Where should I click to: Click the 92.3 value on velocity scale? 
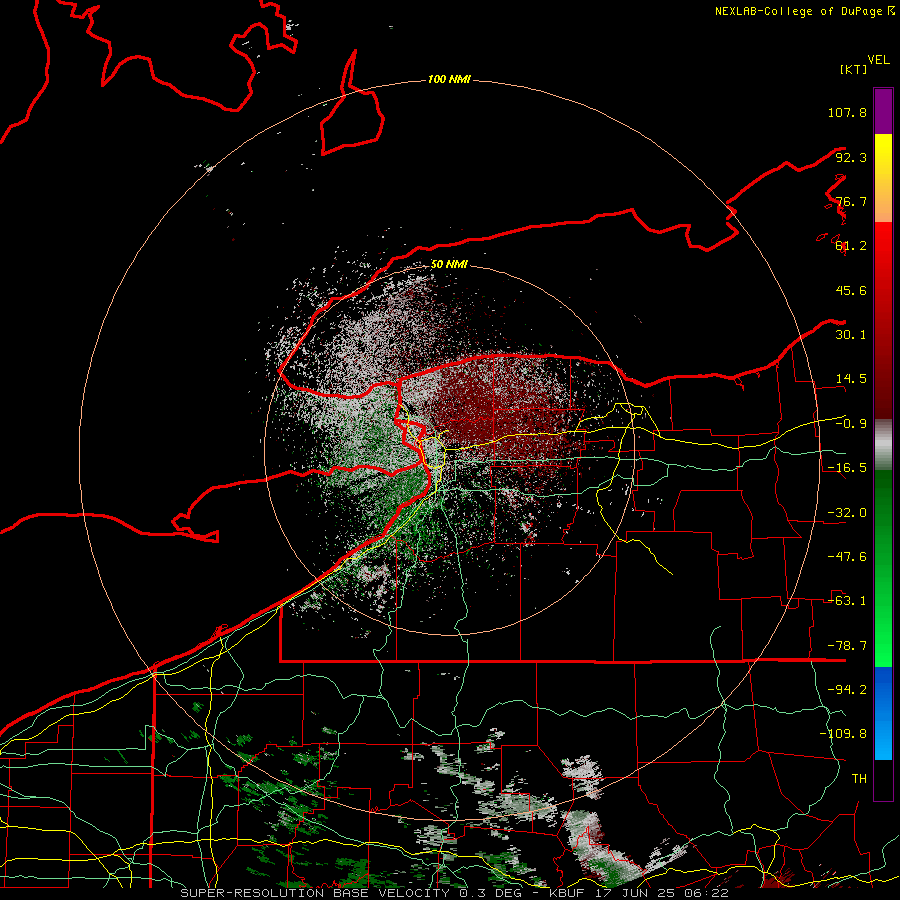point(851,157)
